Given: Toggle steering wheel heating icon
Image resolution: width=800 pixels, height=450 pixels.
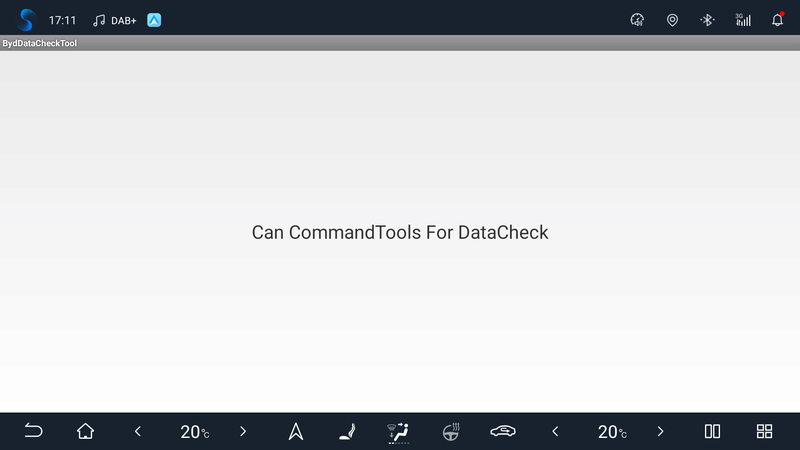Looking at the screenshot, I should [451, 431].
